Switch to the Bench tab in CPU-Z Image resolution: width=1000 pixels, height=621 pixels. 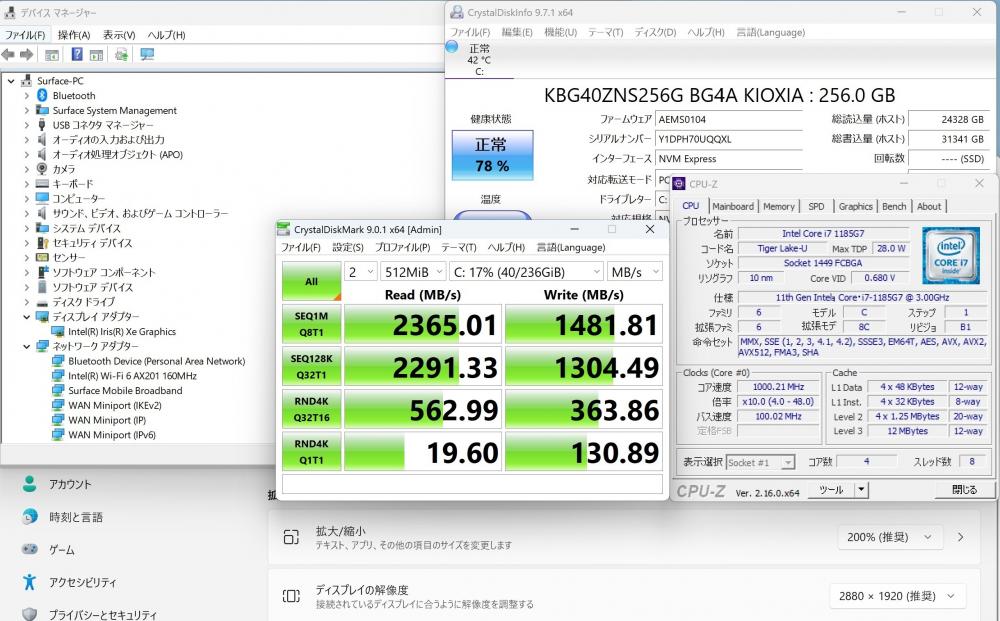(894, 206)
